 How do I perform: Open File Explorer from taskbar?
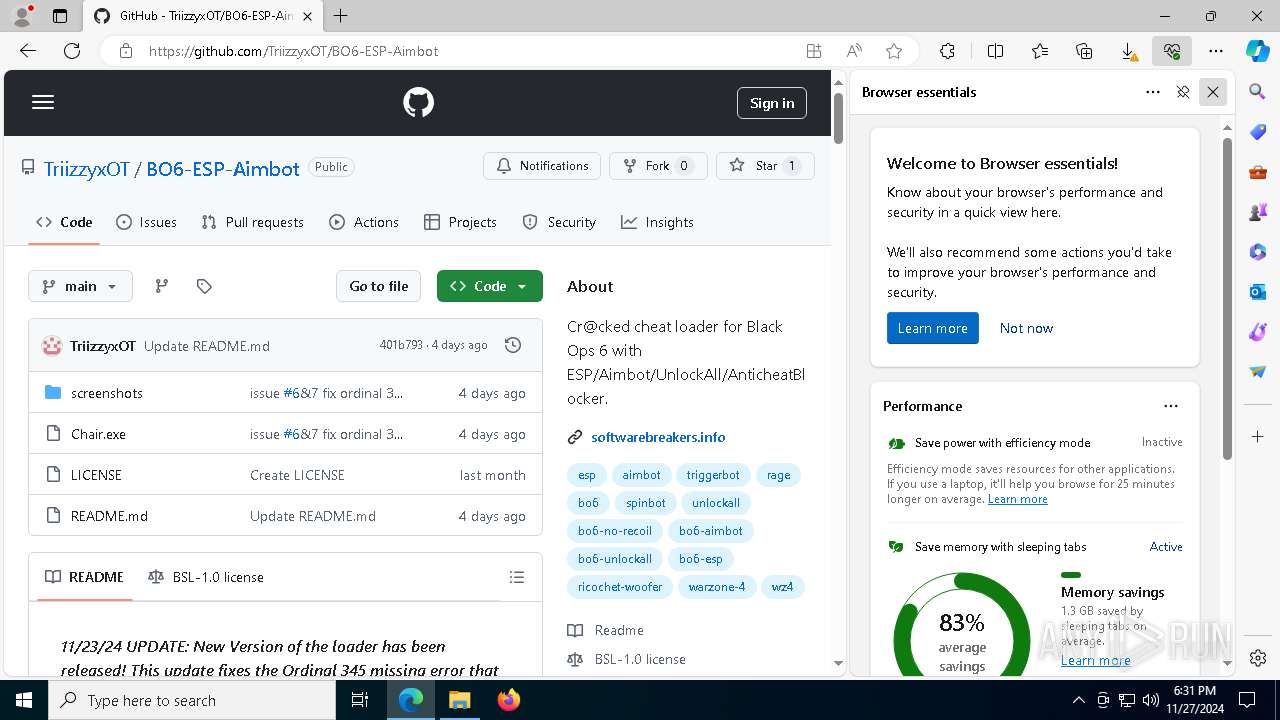pyautogui.click(x=459, y=700)
